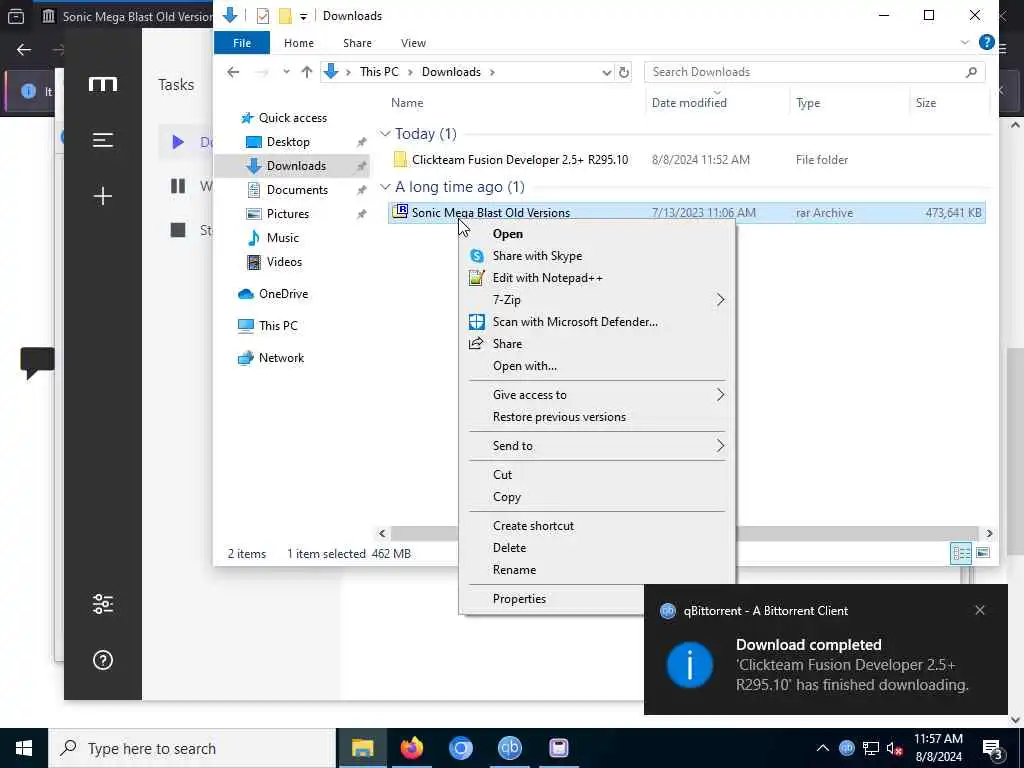Refresh the Downloads folder
This screenshot has width=1024, height=768.
pos(624,72)
